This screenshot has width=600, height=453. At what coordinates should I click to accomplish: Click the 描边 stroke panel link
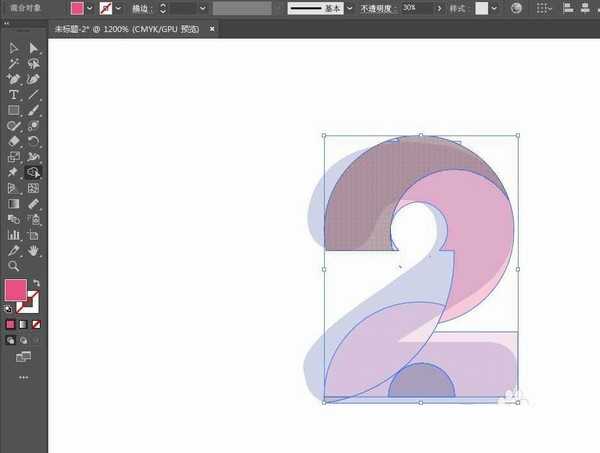pyautogui.click(x=141, y=8)
